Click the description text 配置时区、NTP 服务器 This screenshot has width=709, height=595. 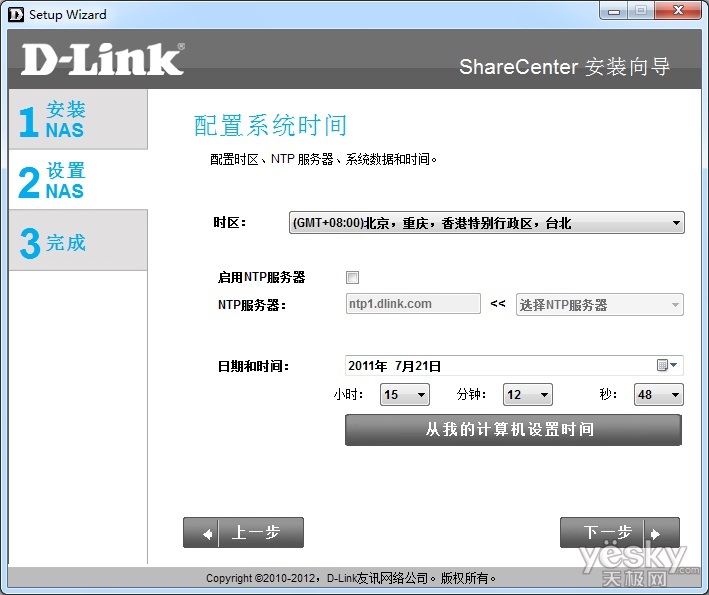[x=323, y=159]
